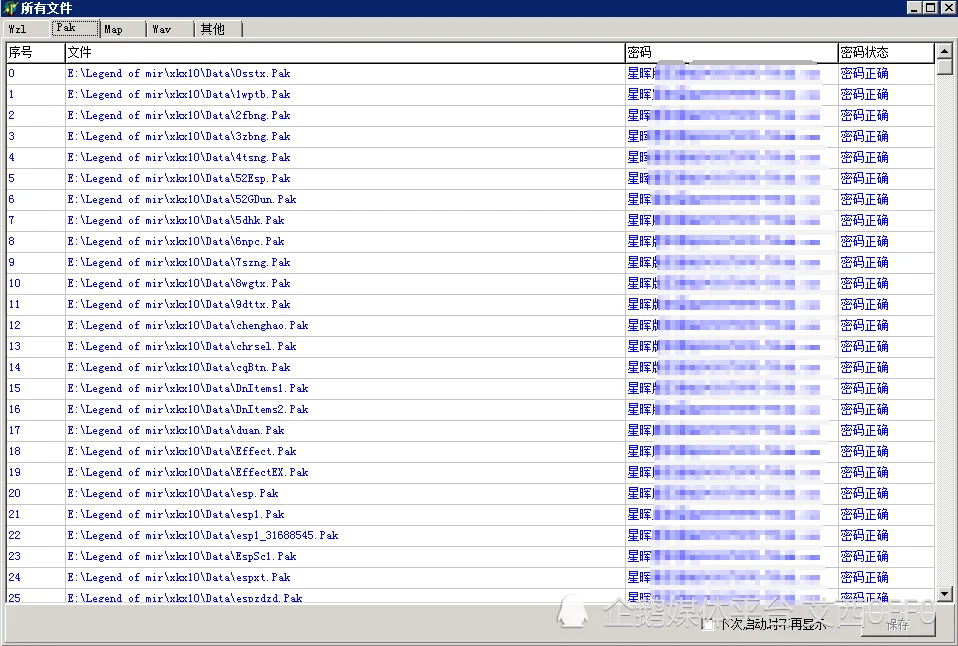Click the 密码状态 column header
Viewport: 958px width, 646px height.
[885, 52]
